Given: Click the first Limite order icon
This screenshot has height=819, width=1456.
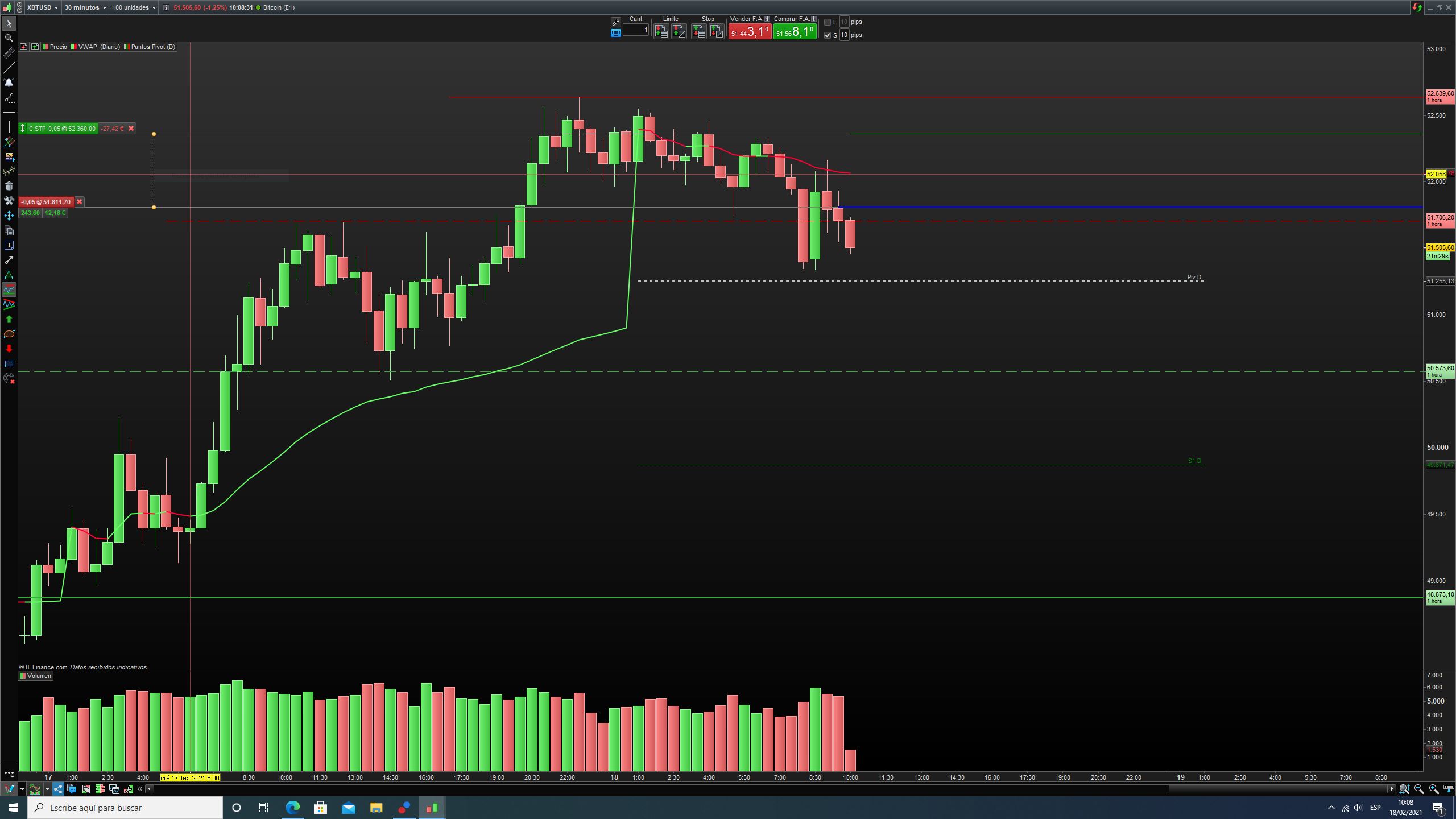Looking at the screenshot, I should click(x=661, y=32).
